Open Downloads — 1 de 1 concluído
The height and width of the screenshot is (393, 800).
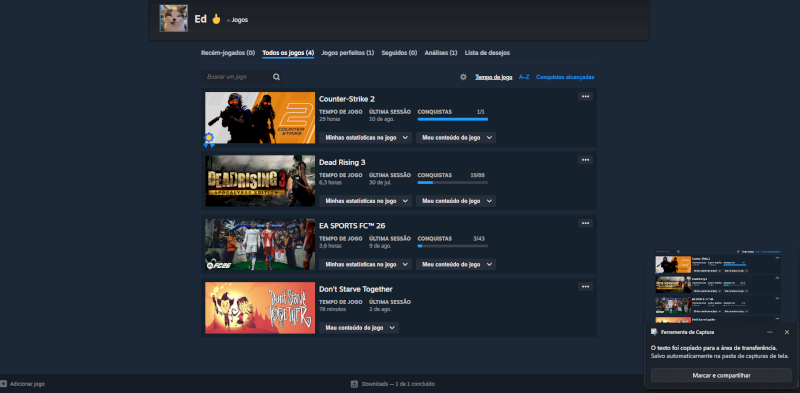coord(398,384)
